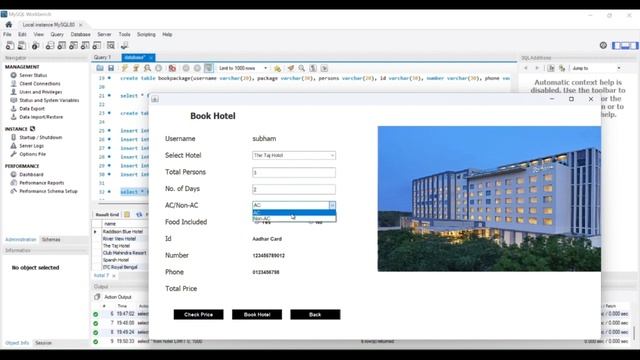This screenshot has height=360, width=640.
Task: Switch to Schemas tab in Navigator
Action: [x=51, y=240]
